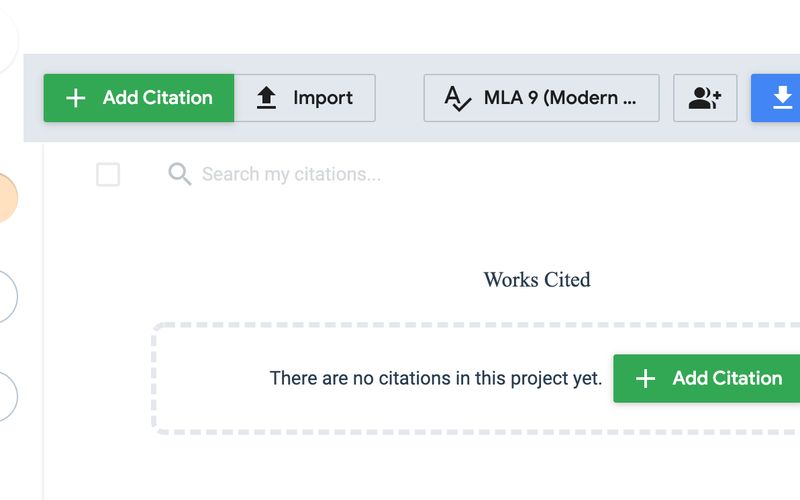Screen dimensions: 800x500
Task: Tick the select-all citations checkbox
Action: click(x=108, y=175)
